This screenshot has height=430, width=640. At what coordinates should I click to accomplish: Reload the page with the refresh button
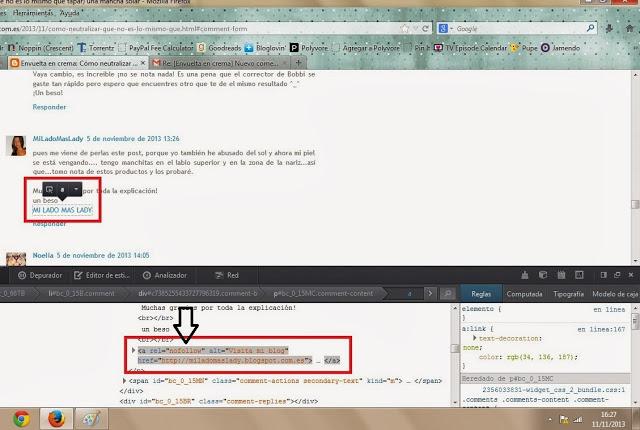425,29
